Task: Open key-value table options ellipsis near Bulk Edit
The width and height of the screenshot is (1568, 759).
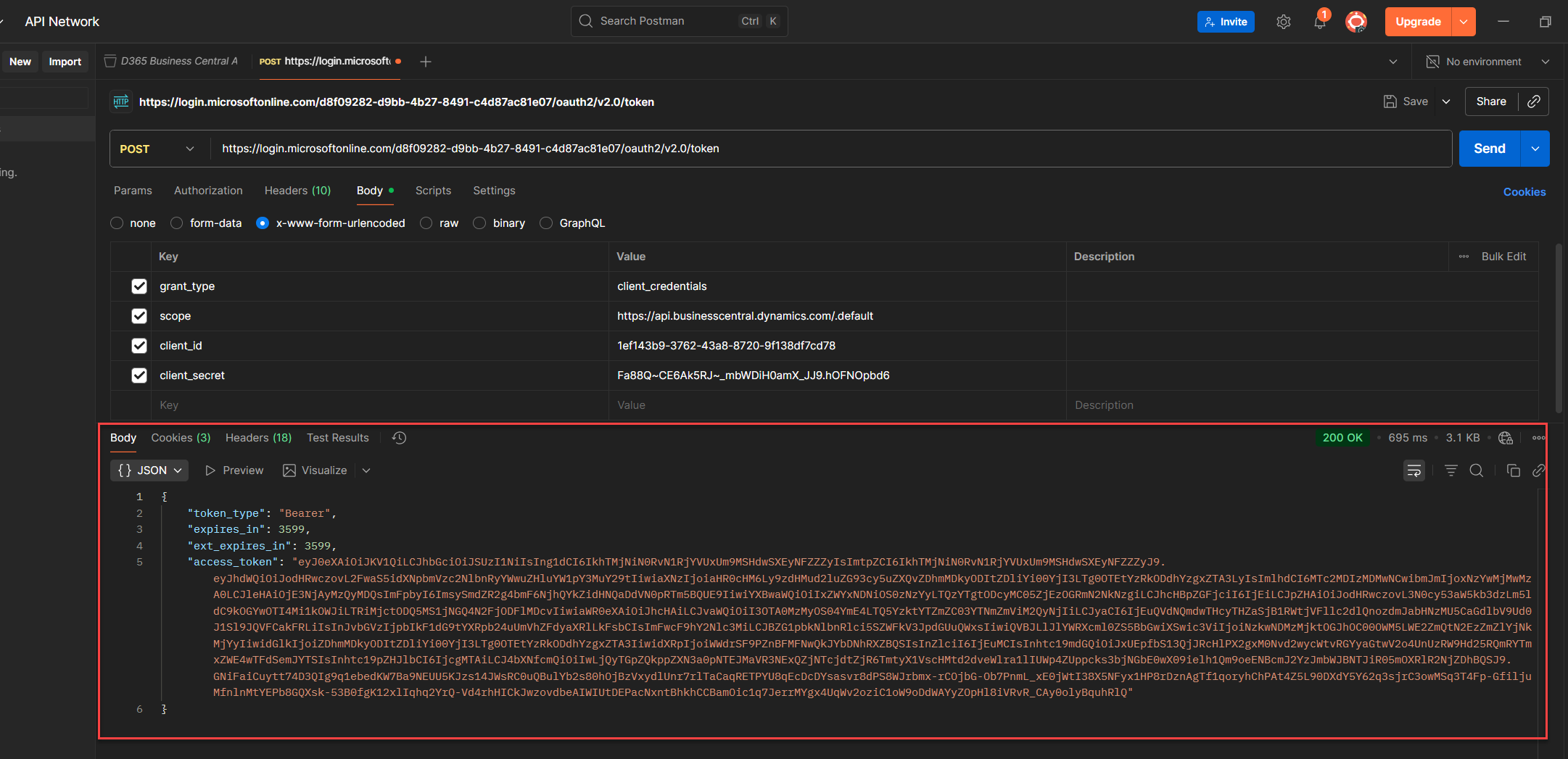Action: click(1464, 257)
